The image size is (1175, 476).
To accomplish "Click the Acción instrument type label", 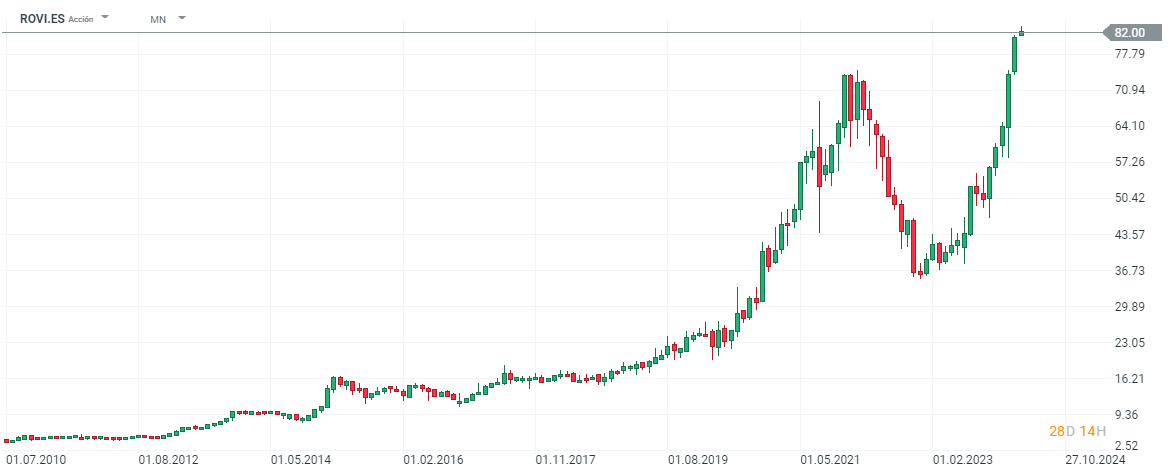I will (81, 19).
